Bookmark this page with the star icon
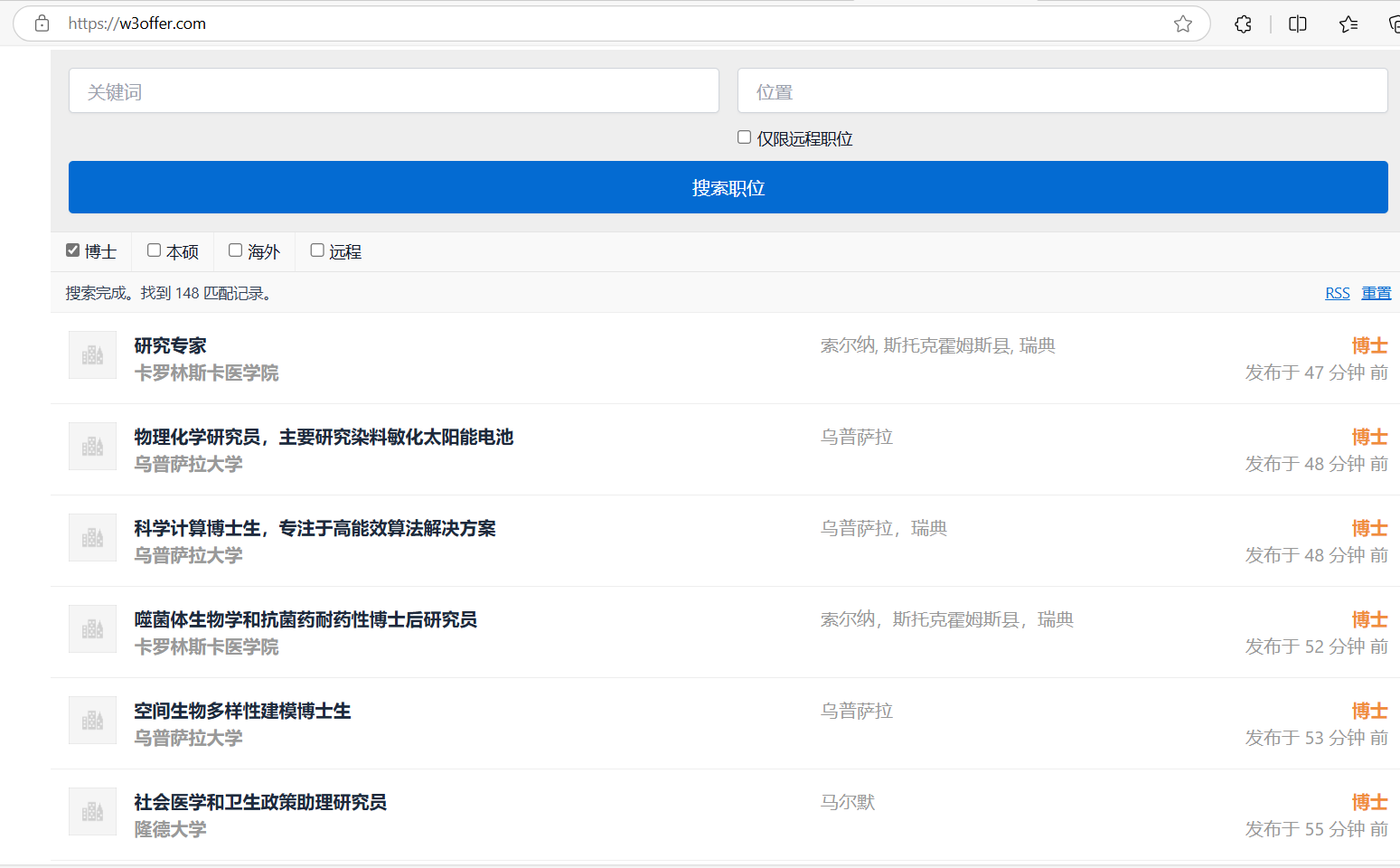Image resolution: width=1400 pixels, height=868 pixels. click(1182, 24)
